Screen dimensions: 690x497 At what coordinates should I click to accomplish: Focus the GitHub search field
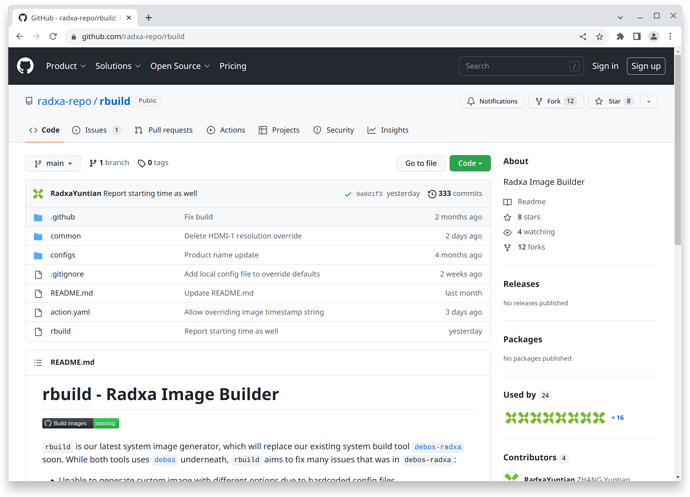tap(521, 66)
